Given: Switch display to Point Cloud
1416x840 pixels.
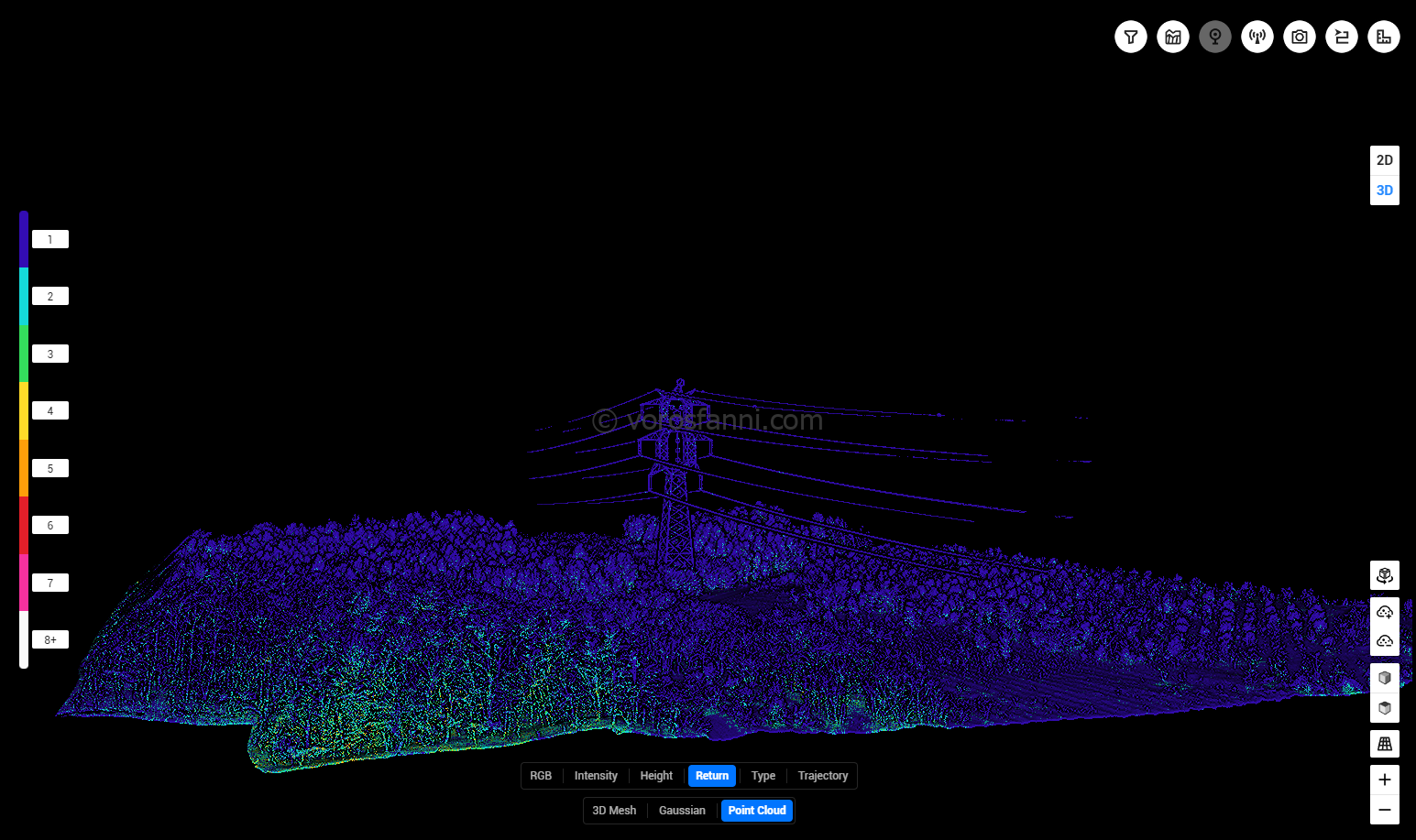Looking at the screenshot, I should (757, 811).
